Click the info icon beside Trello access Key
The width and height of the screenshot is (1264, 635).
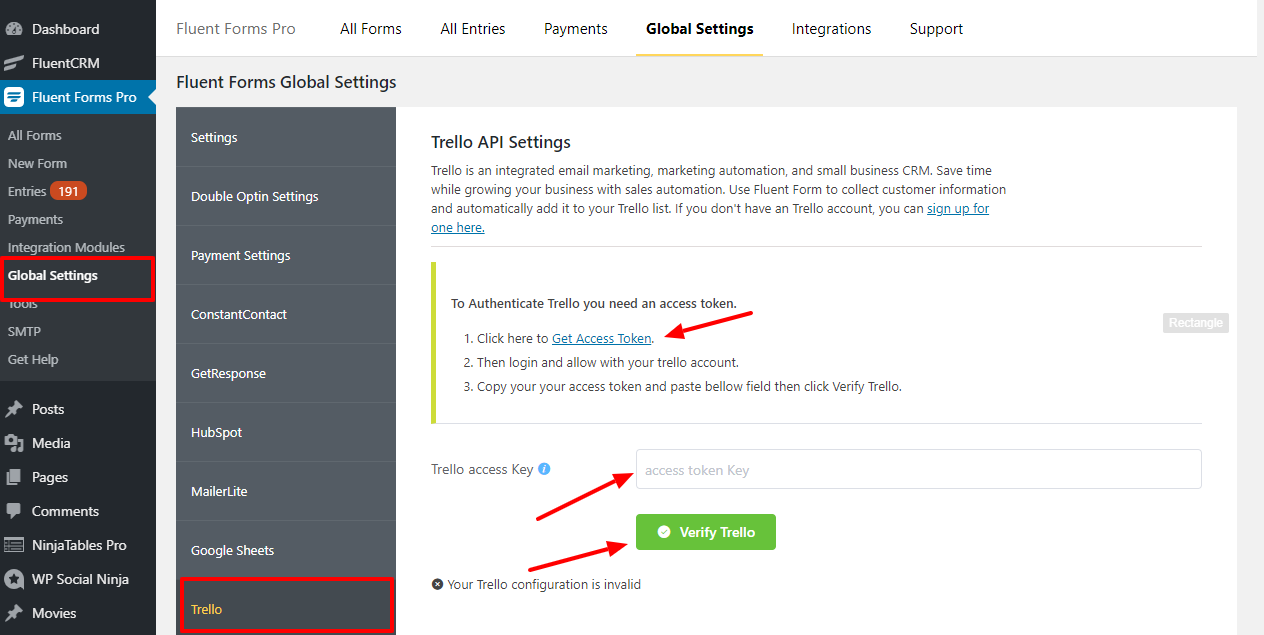[544, 468]
